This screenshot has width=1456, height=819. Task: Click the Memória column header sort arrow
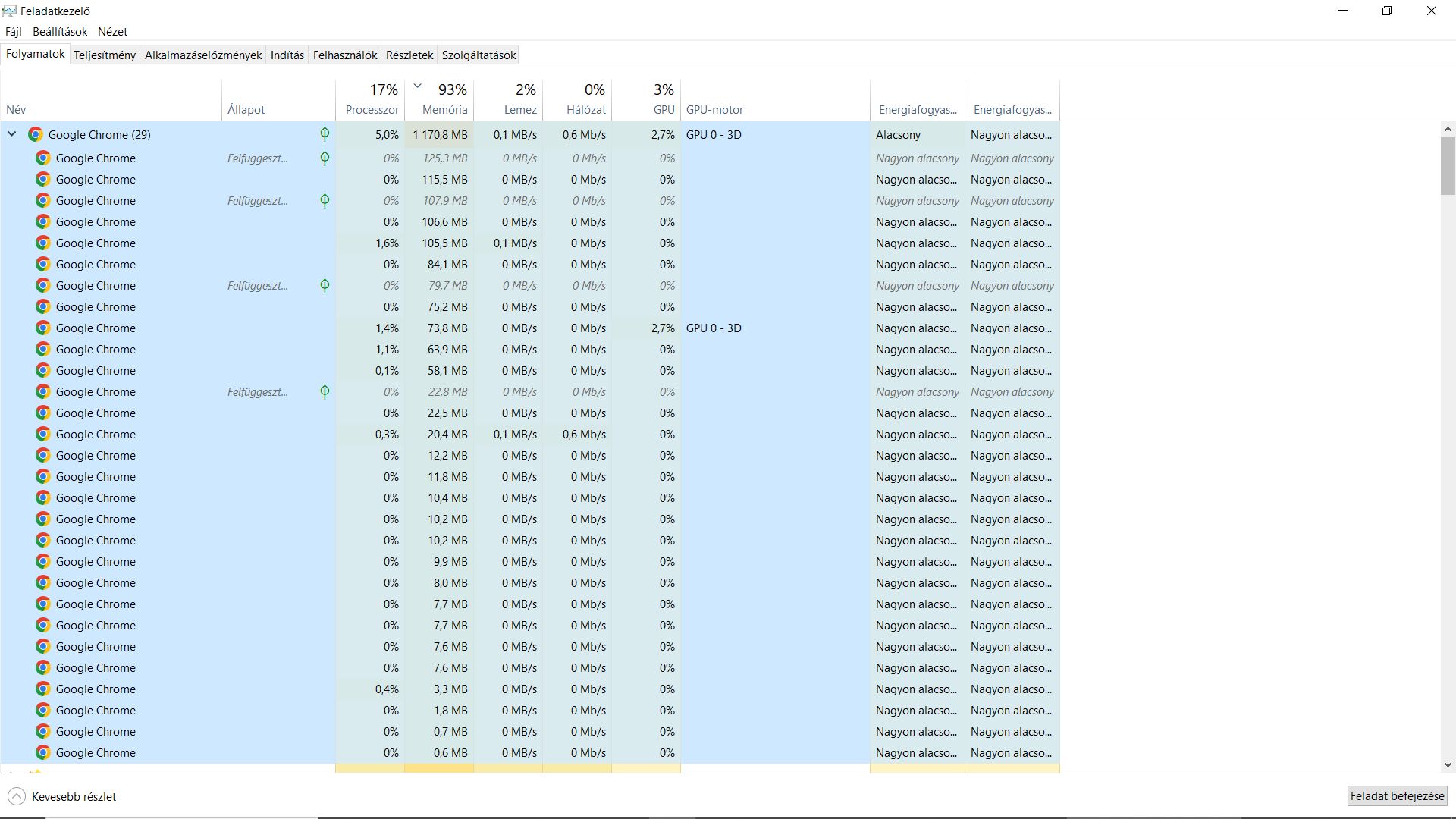click(417, 86)
